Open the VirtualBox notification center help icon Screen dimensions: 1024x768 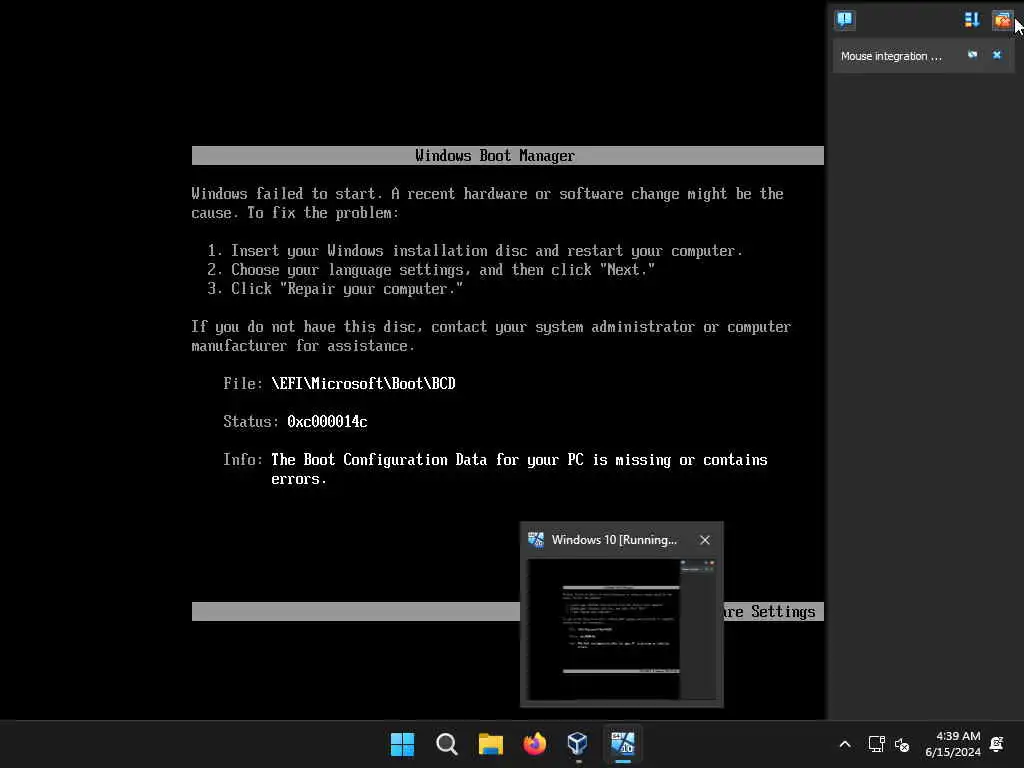click(x=844, y=20)
